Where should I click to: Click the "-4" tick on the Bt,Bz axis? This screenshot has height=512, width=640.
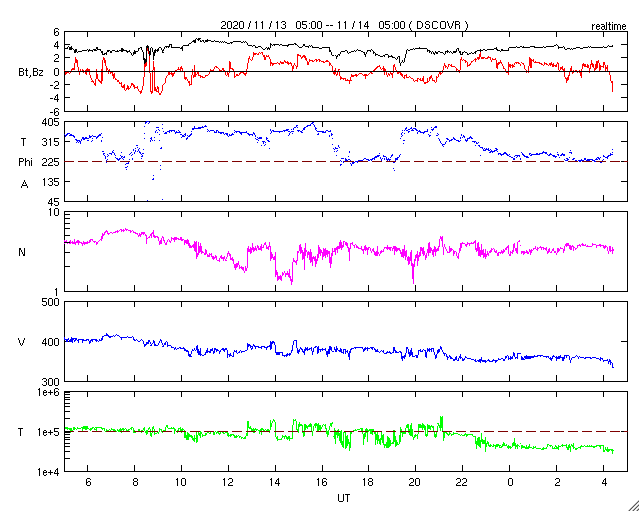(x=55, y=98)
